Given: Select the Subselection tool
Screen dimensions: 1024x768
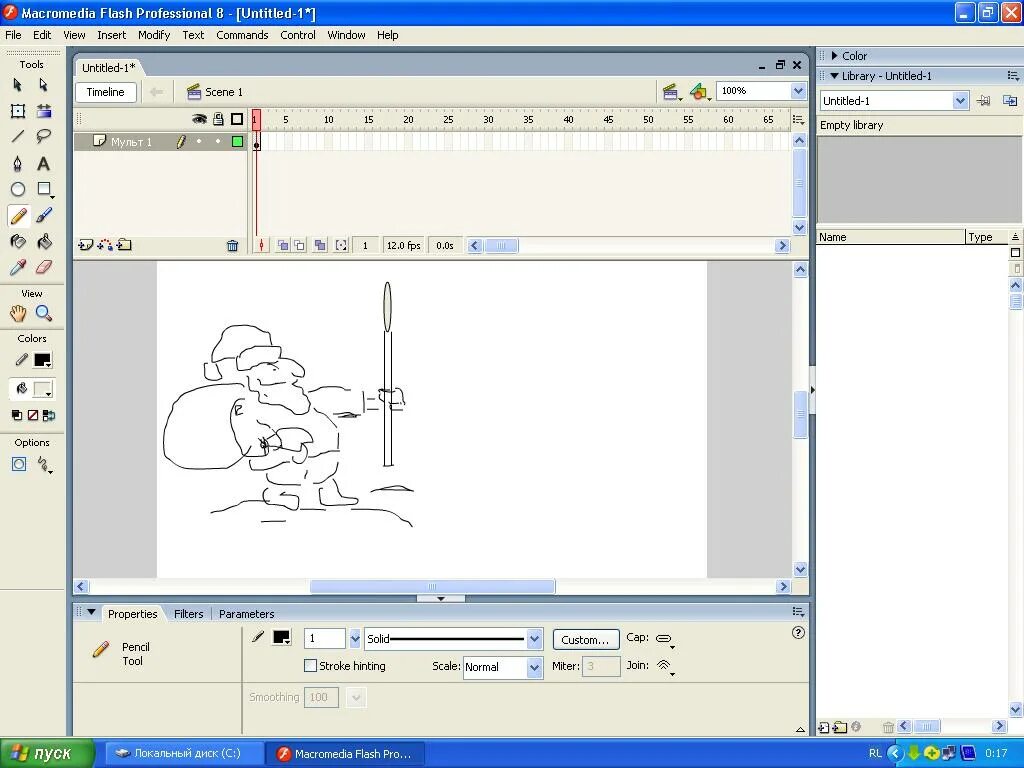Looking at the screenshot, I should (43, 85).
